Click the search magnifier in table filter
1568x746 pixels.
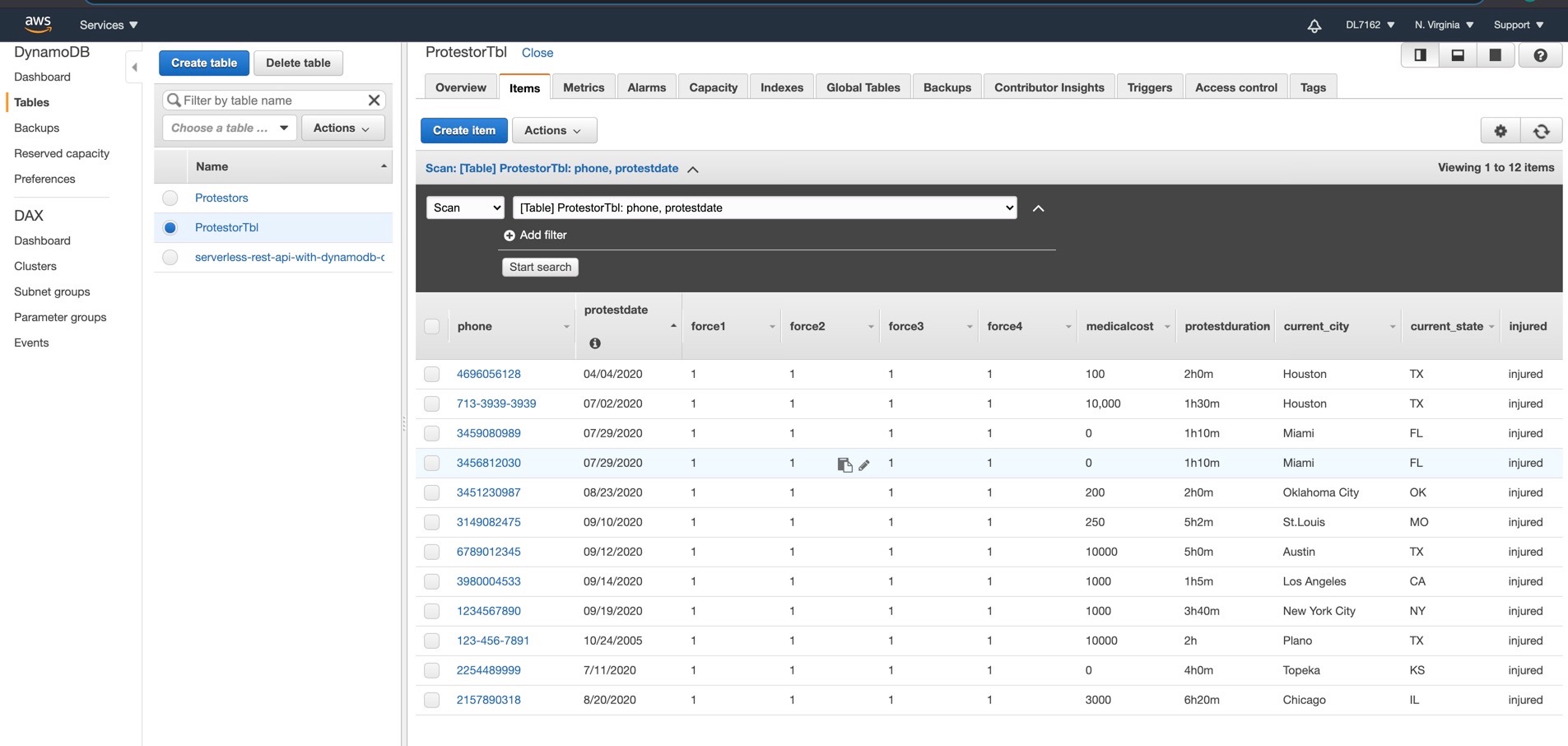click(174, 100)
